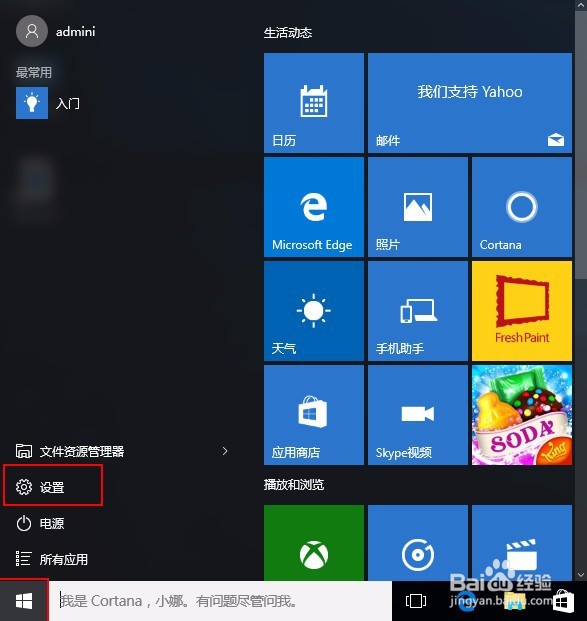Open the 日历 calendar tile
This screenshot has height=621, width=587.
point(314,103)
